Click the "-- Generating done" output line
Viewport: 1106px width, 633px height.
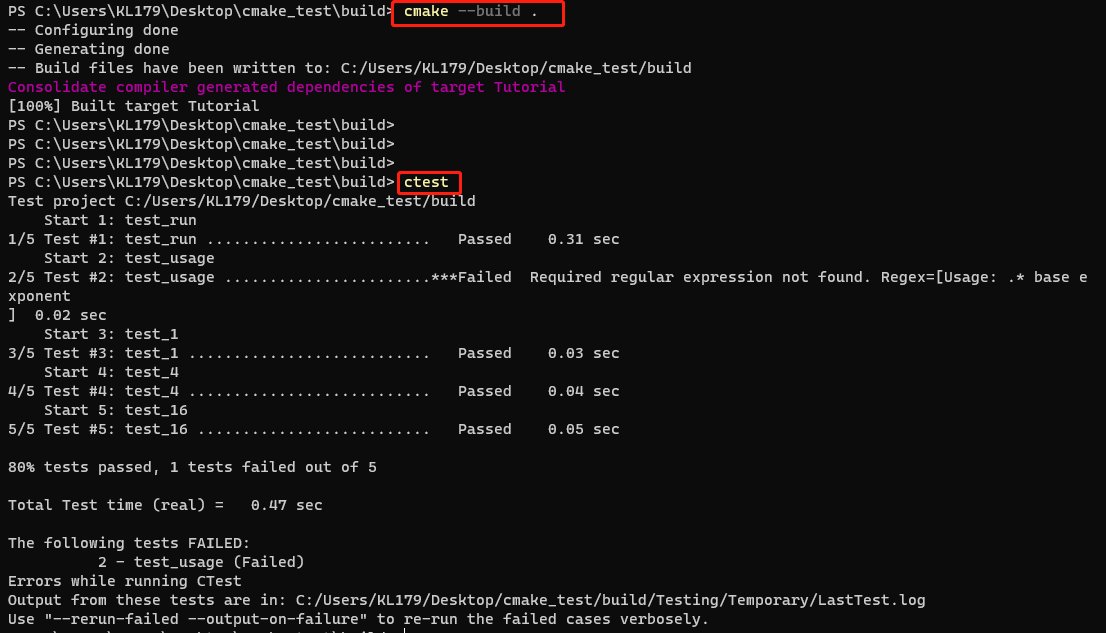coord(88,50)
